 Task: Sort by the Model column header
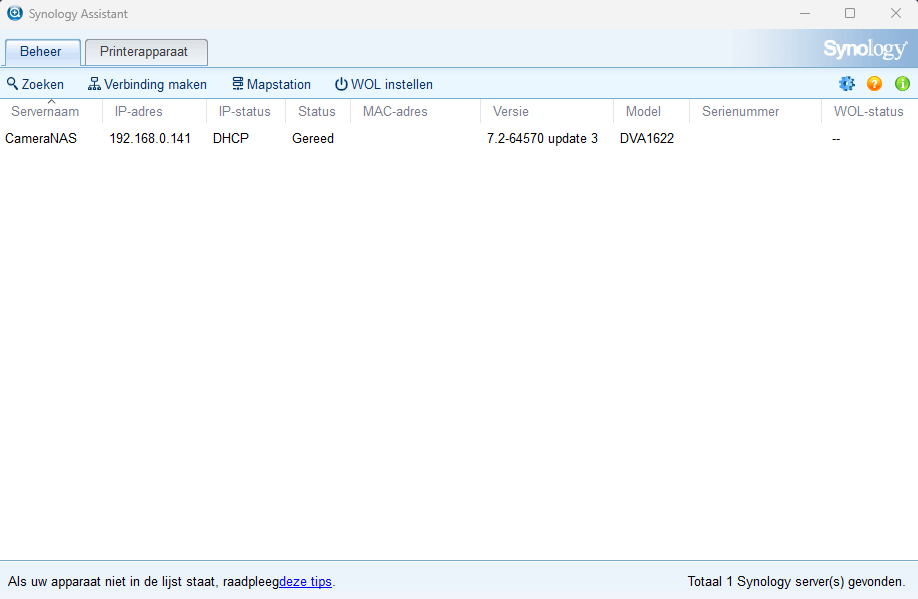click(651, 111)
